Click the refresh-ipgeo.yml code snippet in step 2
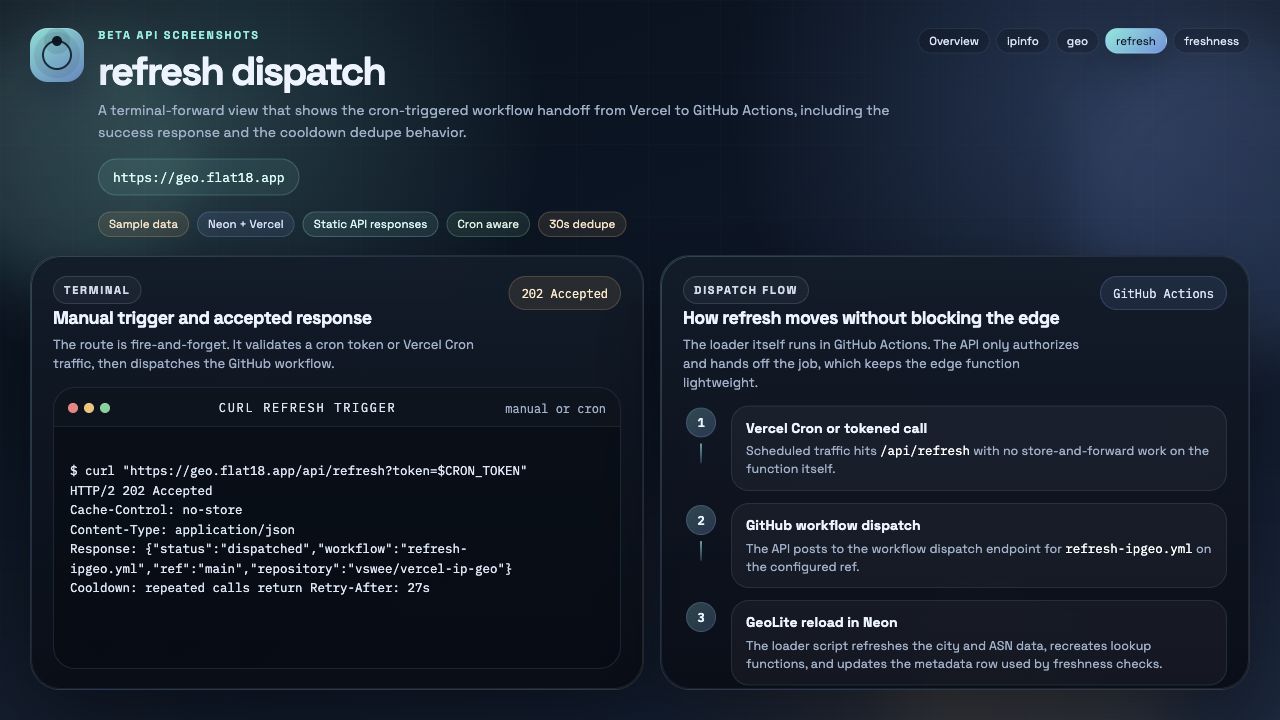 (x=1128, y=549)
